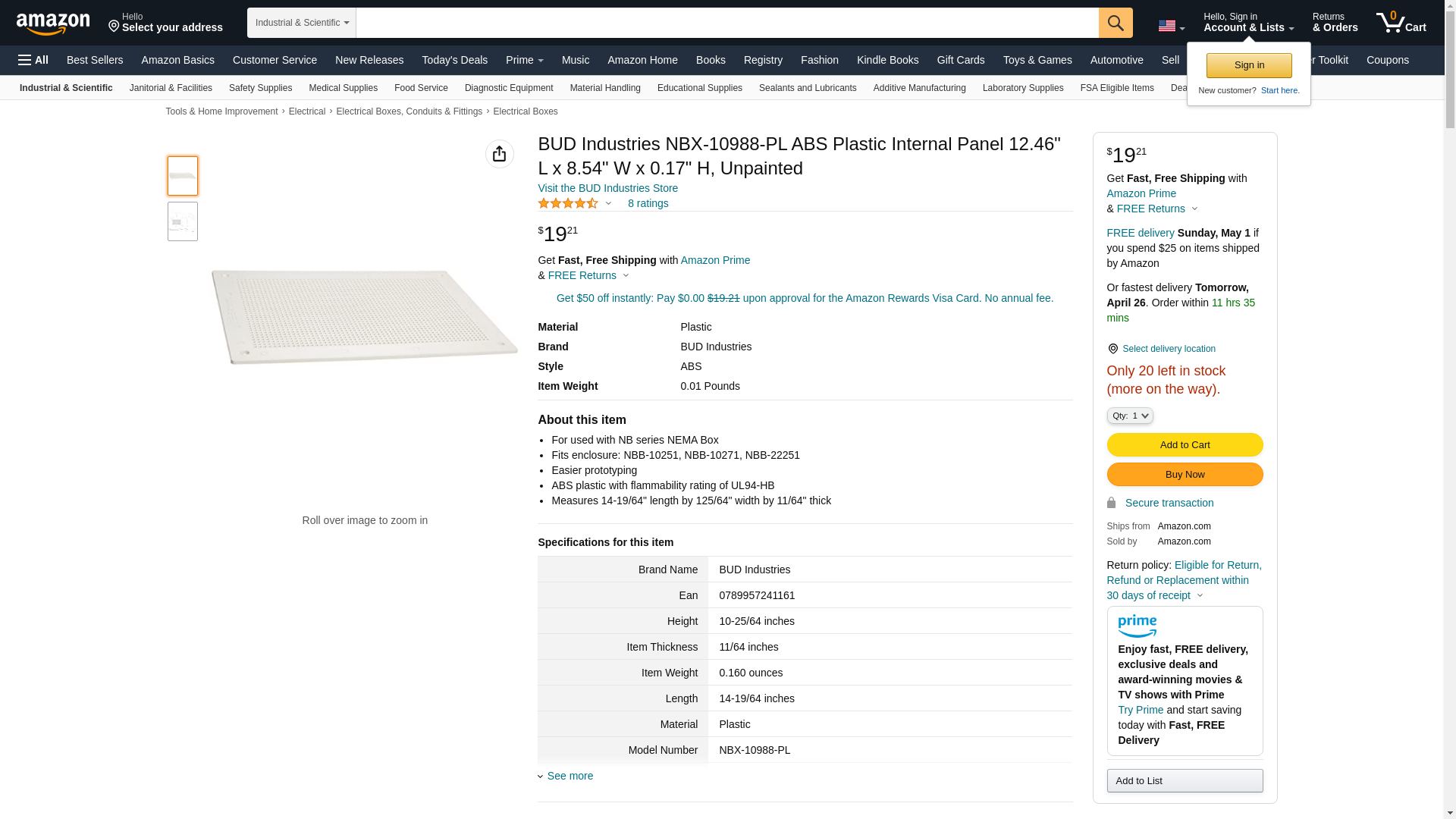The image size is (1456, 819).
Task: Click the star rating icons
Action: click(x=568, y=203)
